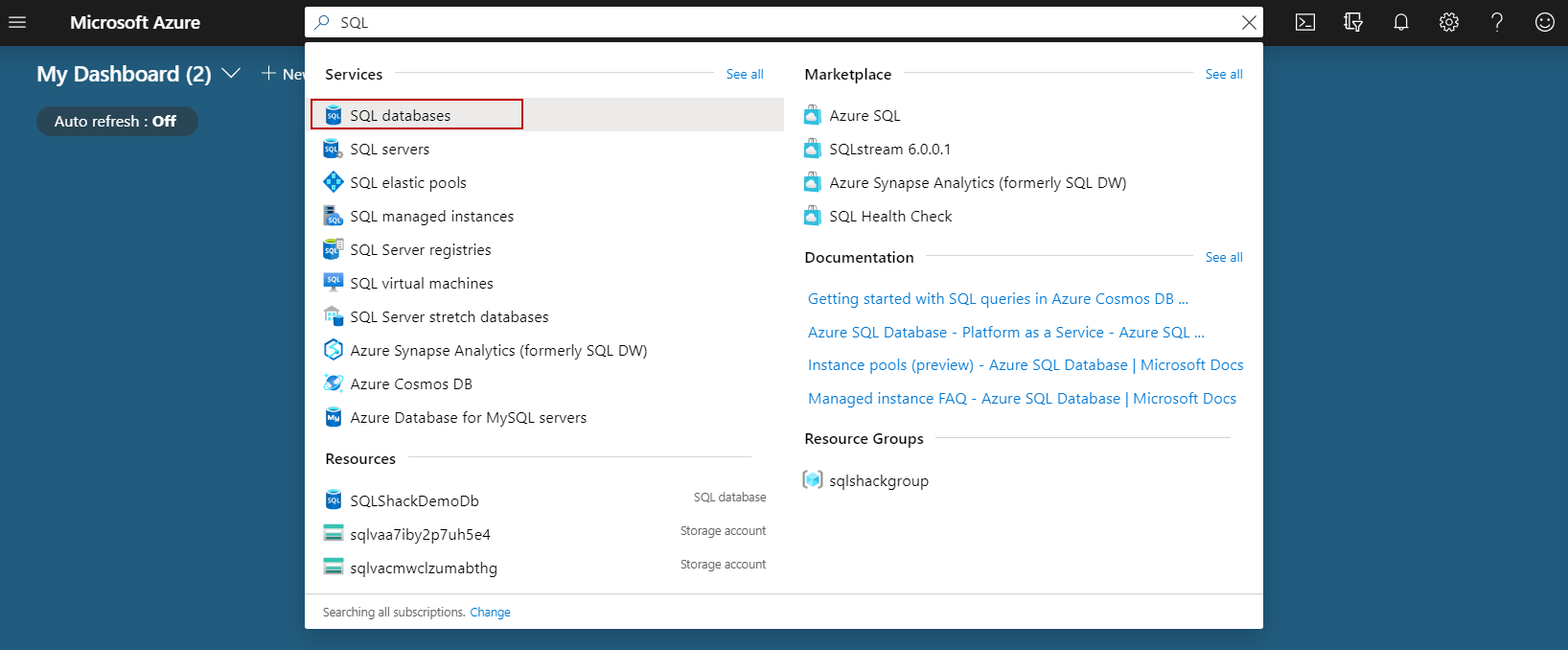1568x650 pixels.
Task: Select SQL elastic pools service
Action: [x=408, y=183]
